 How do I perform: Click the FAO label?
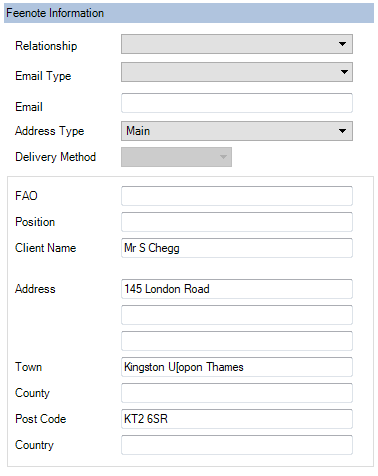26,196
